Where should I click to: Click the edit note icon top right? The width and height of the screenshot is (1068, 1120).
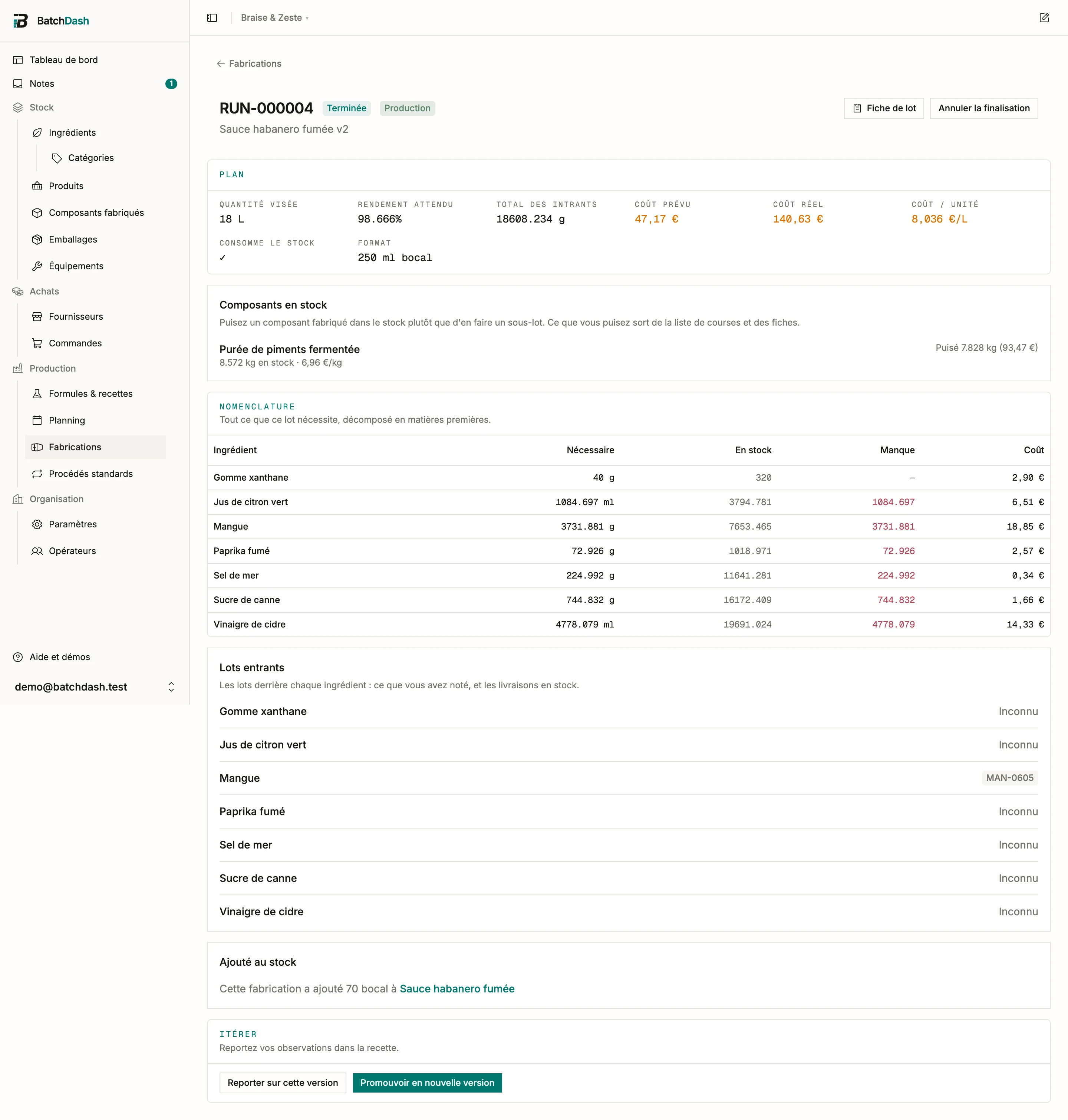(x=1044, y=18)
